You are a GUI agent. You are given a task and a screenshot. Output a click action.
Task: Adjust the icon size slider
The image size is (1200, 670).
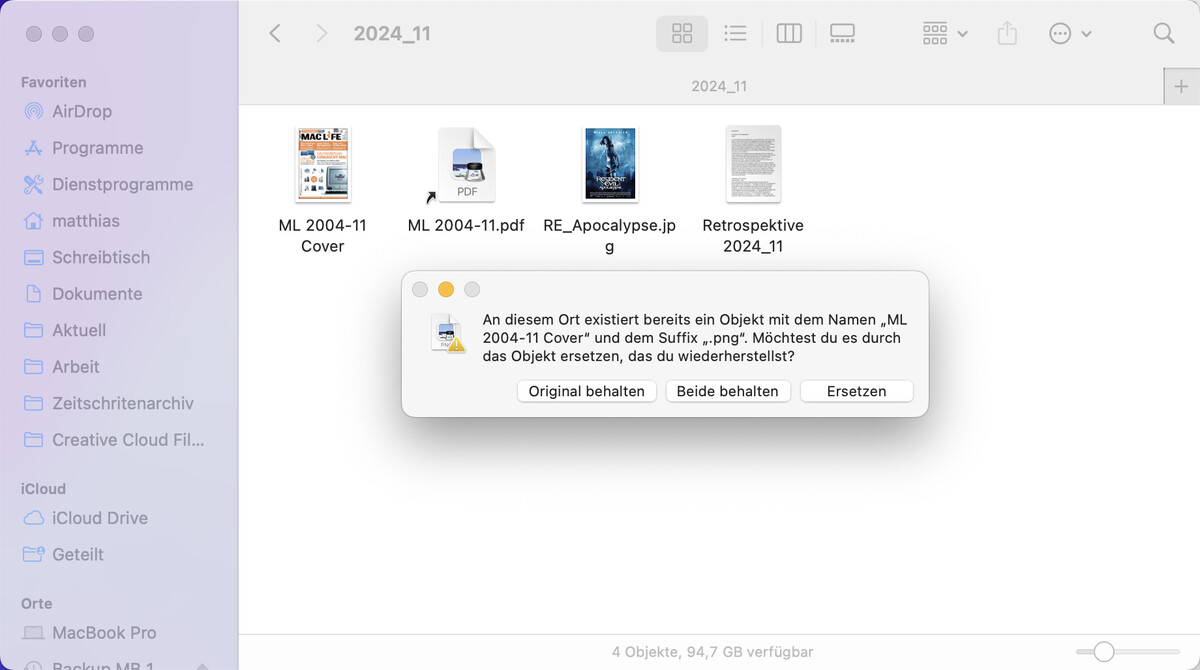[1105, 649]
